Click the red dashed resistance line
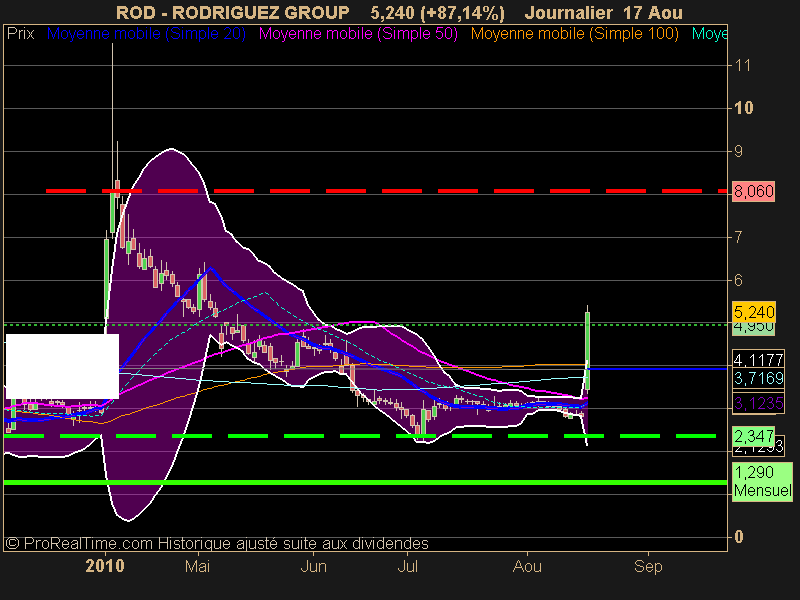The image size is (800, 600). 386,191
